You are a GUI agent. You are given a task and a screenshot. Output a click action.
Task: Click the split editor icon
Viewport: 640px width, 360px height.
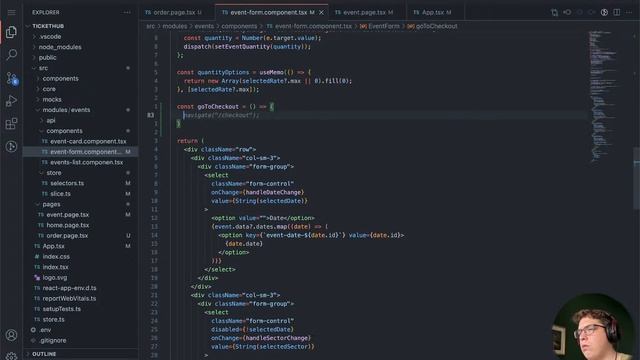(617, 12)
